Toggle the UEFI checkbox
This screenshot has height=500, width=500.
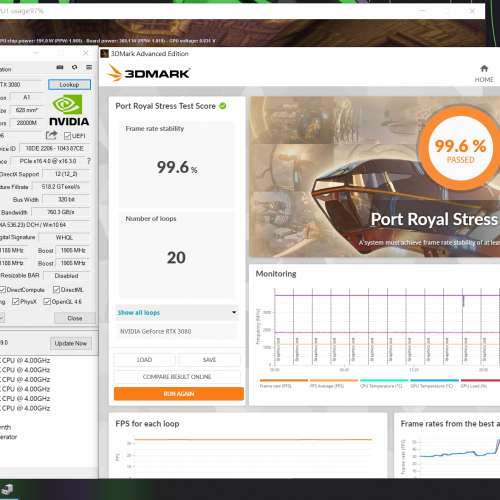coord(67,136)
